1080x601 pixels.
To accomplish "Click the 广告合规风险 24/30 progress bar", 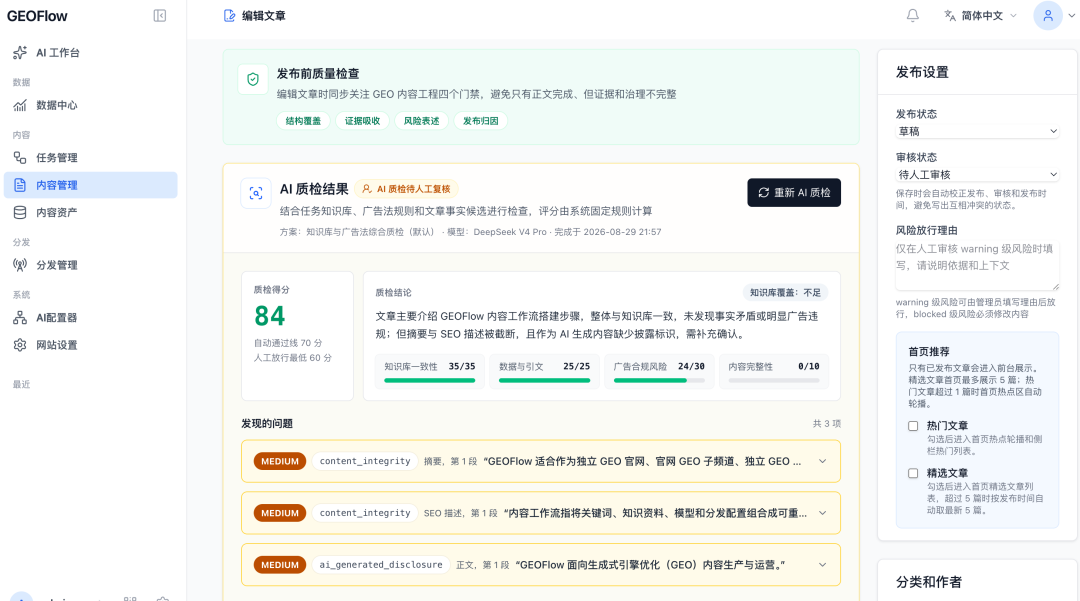I will 659,380.
